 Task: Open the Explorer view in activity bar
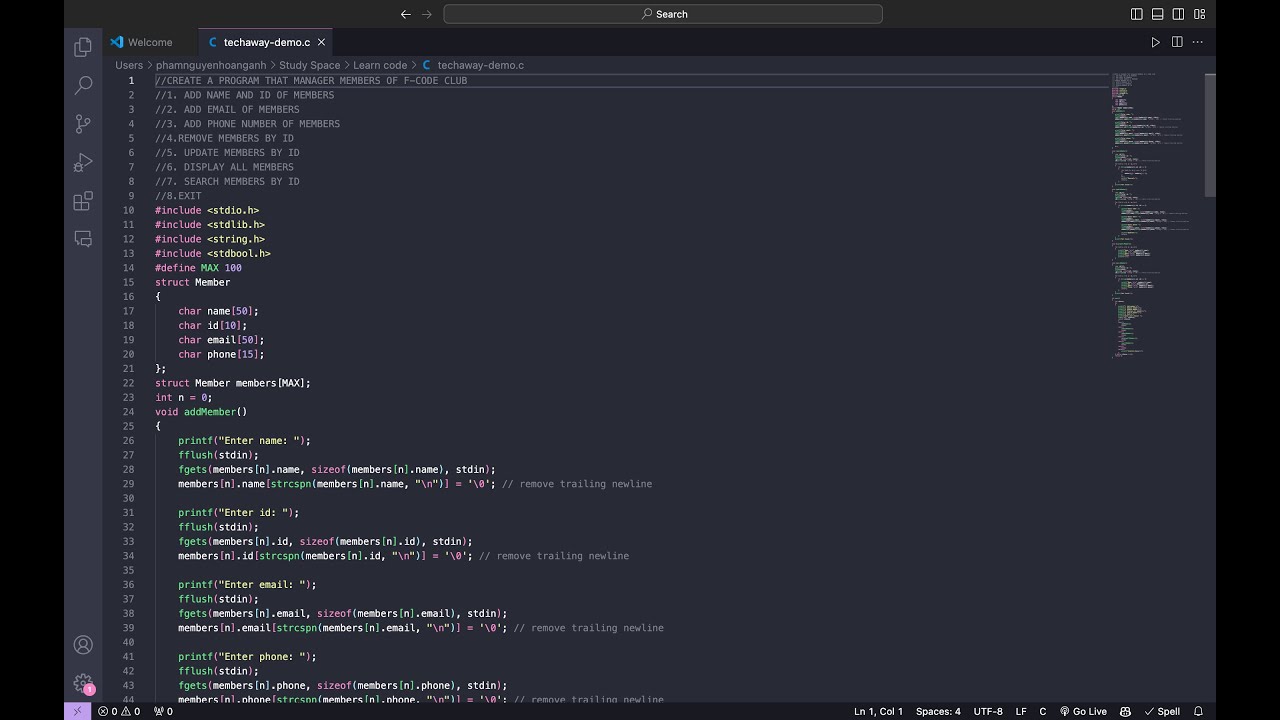[83, 47]
